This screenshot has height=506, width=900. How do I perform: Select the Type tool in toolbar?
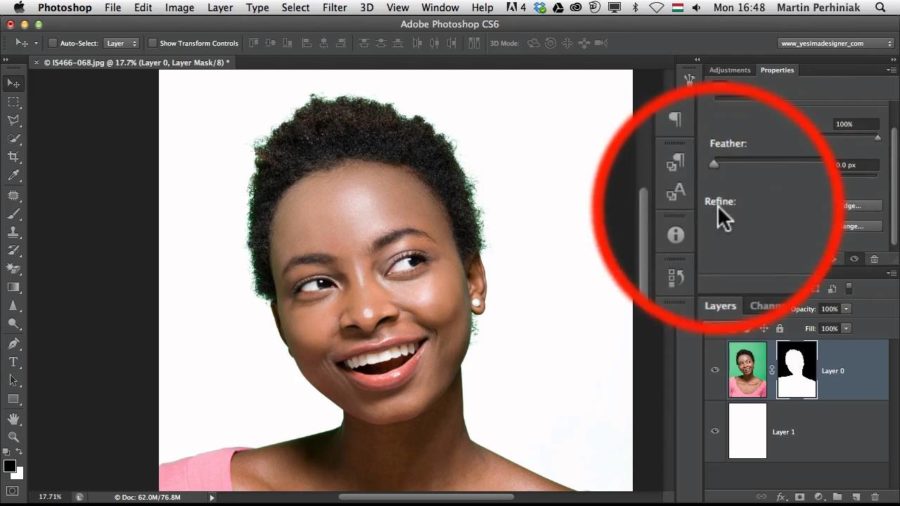pyautogui.click(x=13, y=362)
